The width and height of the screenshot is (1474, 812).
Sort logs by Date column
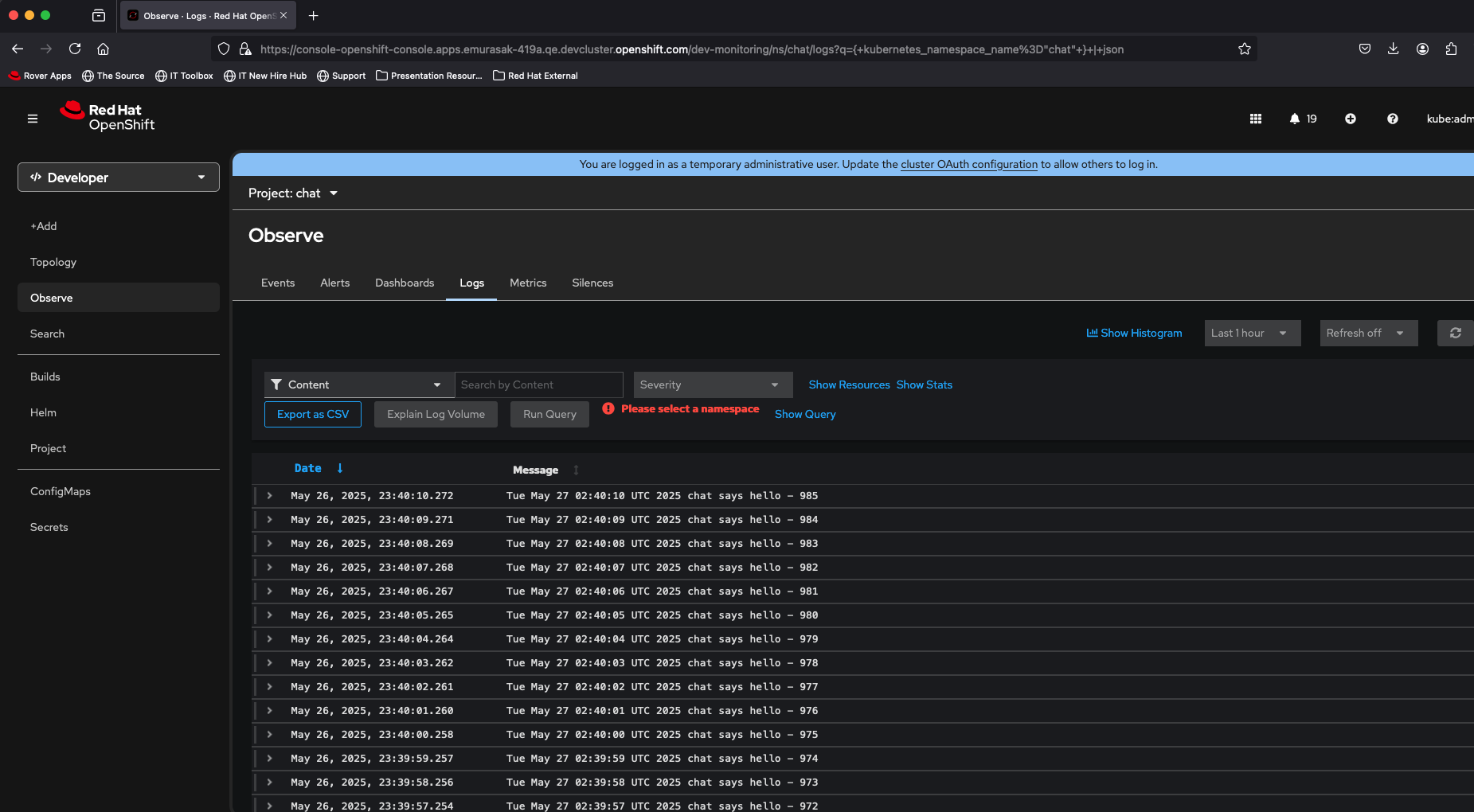pos(308,469)
